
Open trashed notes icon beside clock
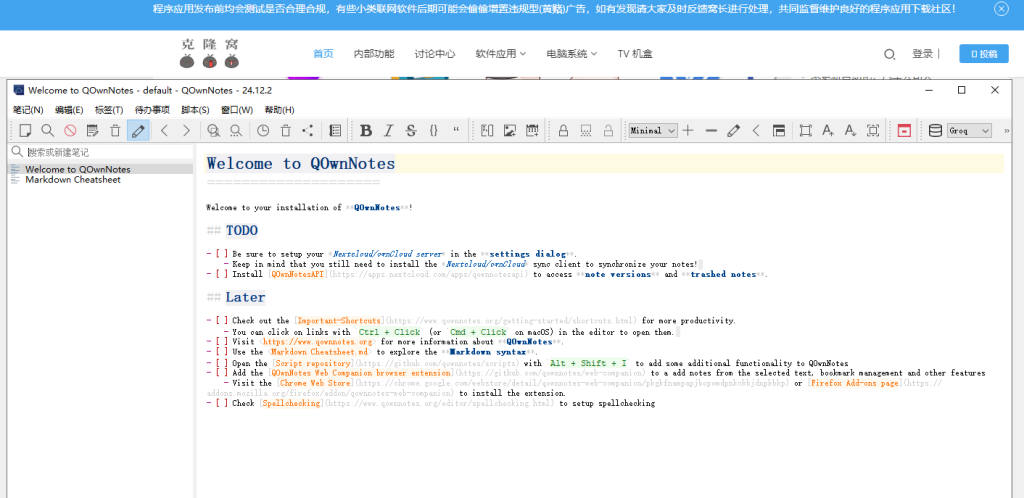285,131
